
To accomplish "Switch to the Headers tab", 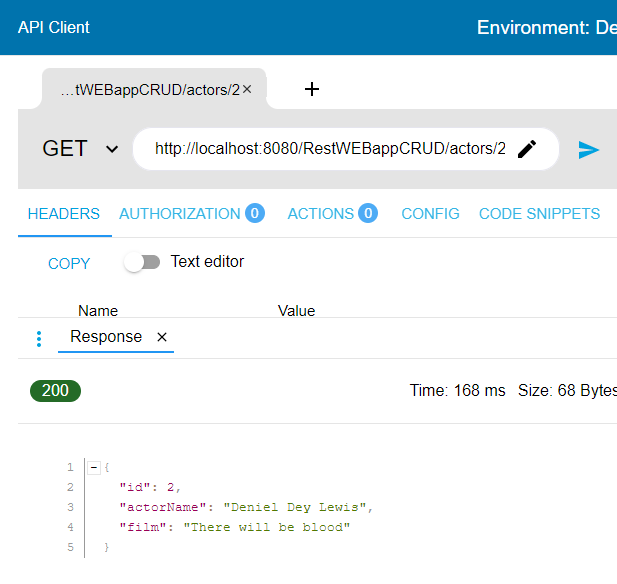I will 64,214.
